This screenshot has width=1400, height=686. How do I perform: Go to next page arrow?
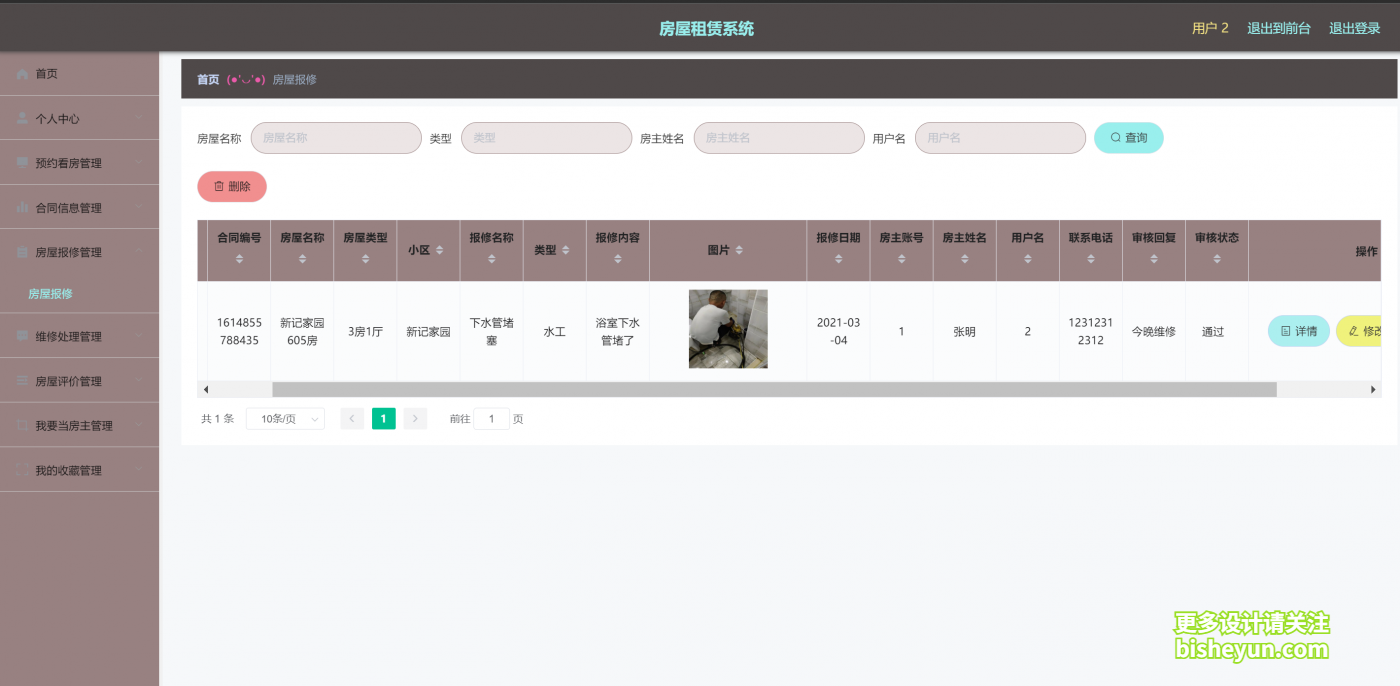click(x=415, y=419)
